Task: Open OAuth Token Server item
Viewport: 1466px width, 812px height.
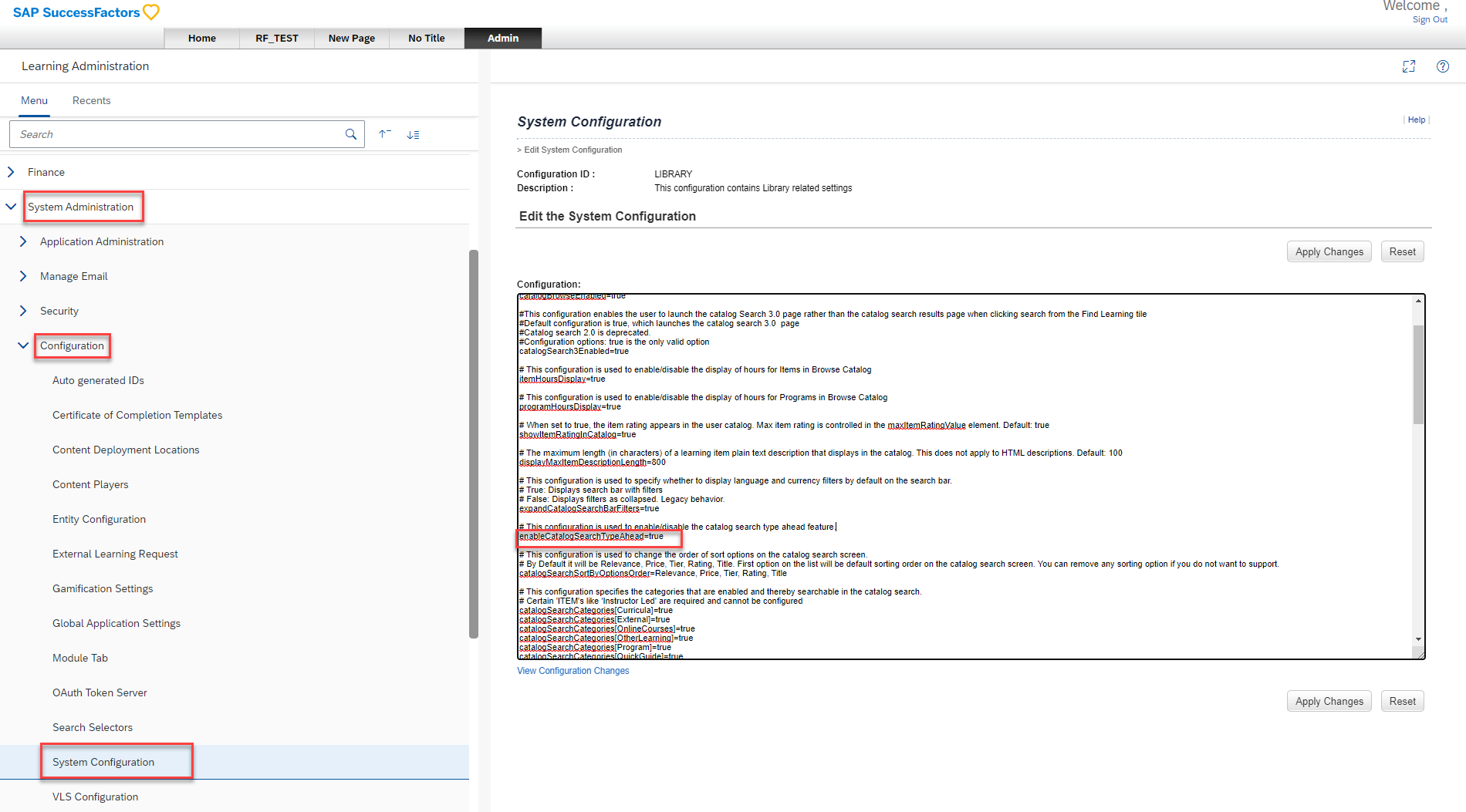Action: [x=100, y=692]
